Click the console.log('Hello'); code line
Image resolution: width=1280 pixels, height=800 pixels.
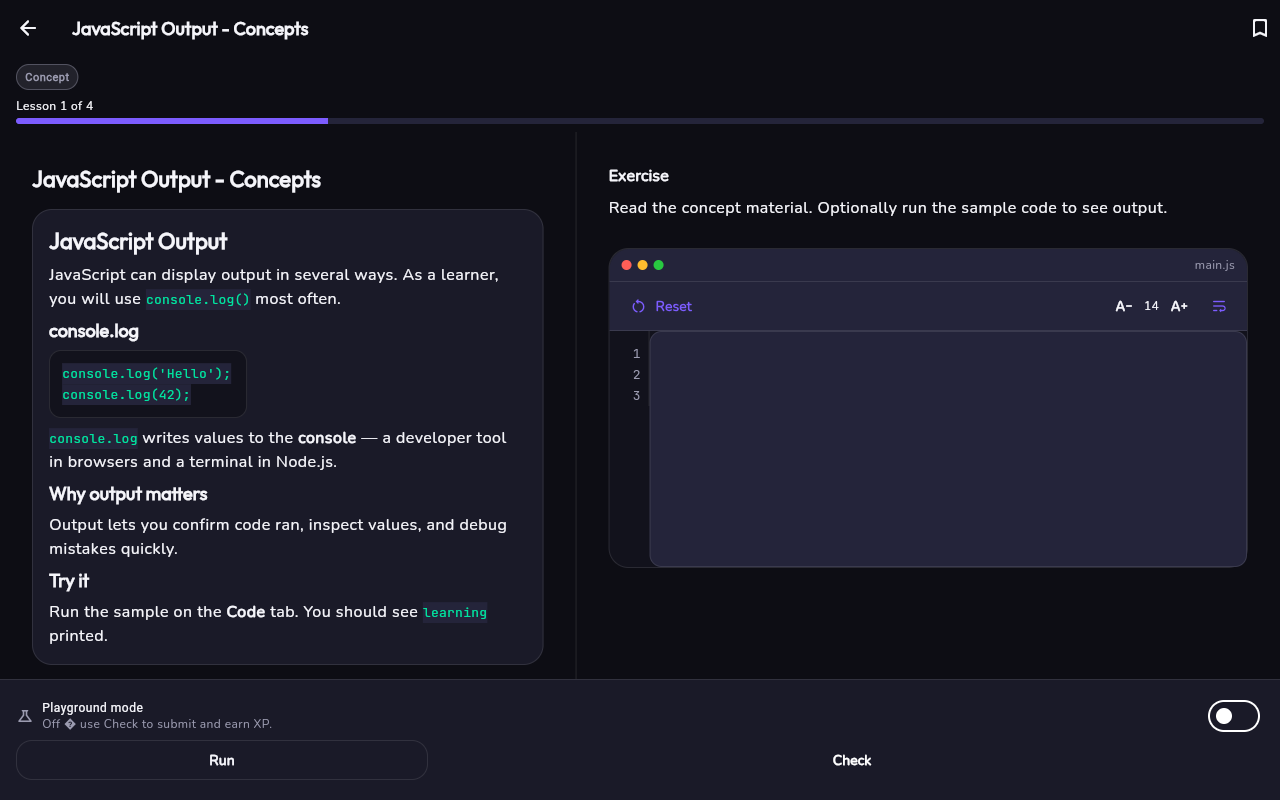click(x=146, y=374)
